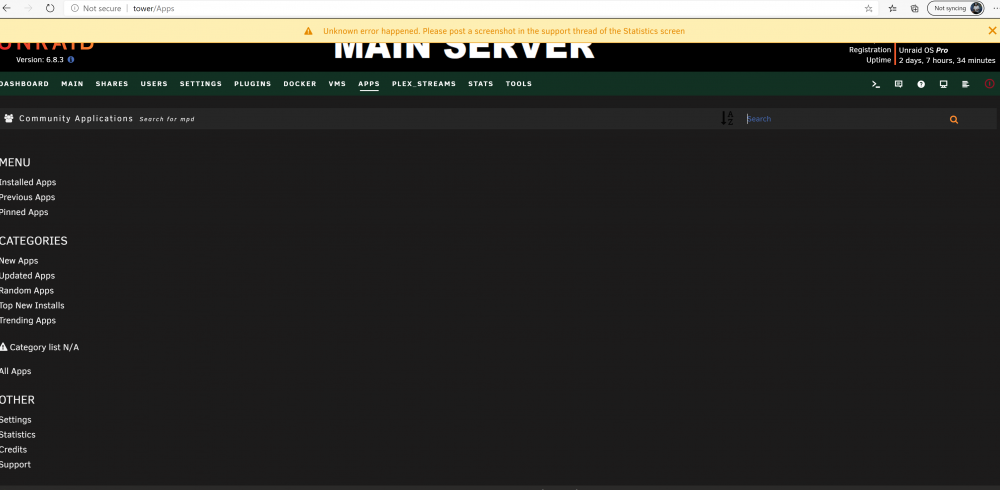The width and height of the screenshot is (1000, 490).
Task: Click the uptime value text
Action: (x=947, y=61)
